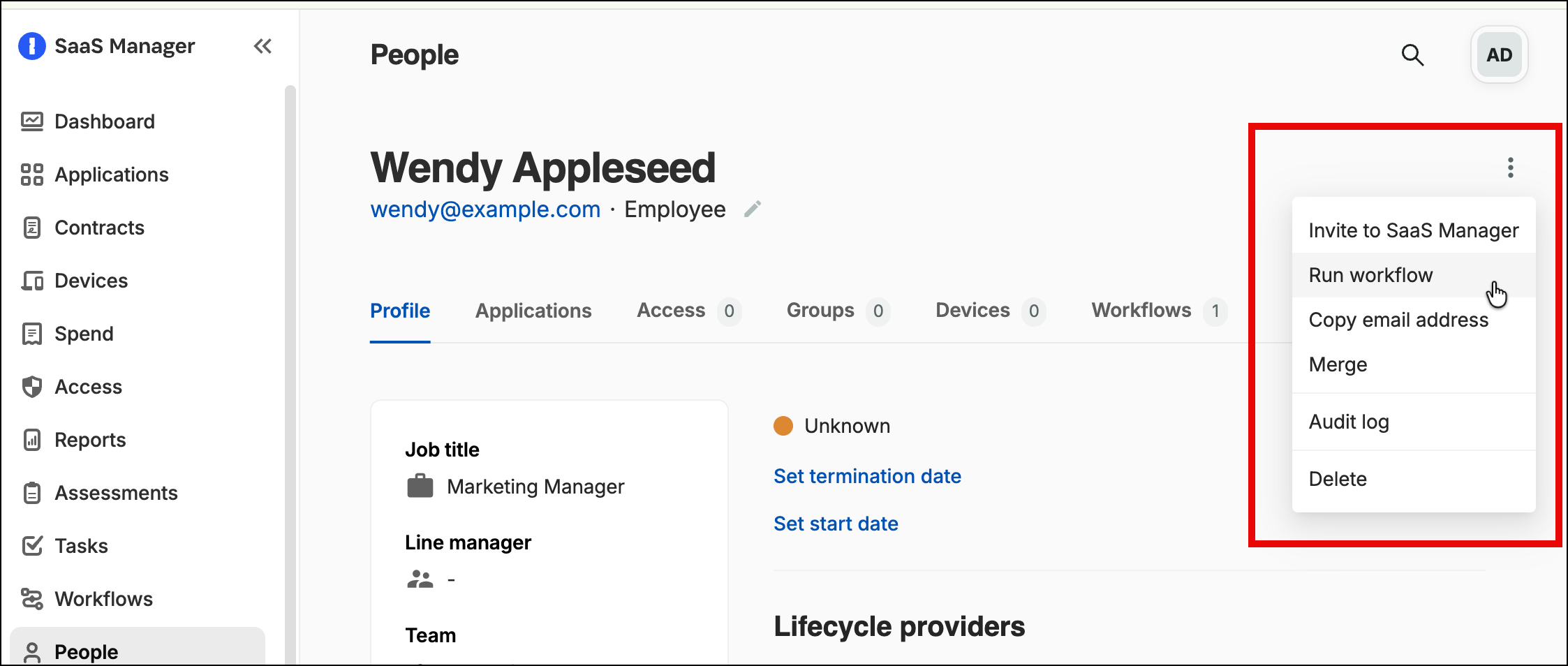The height and width of the screenshot is (666, 1568).
Task: Click the briefcase job title icon
Action: click(420, 486)
